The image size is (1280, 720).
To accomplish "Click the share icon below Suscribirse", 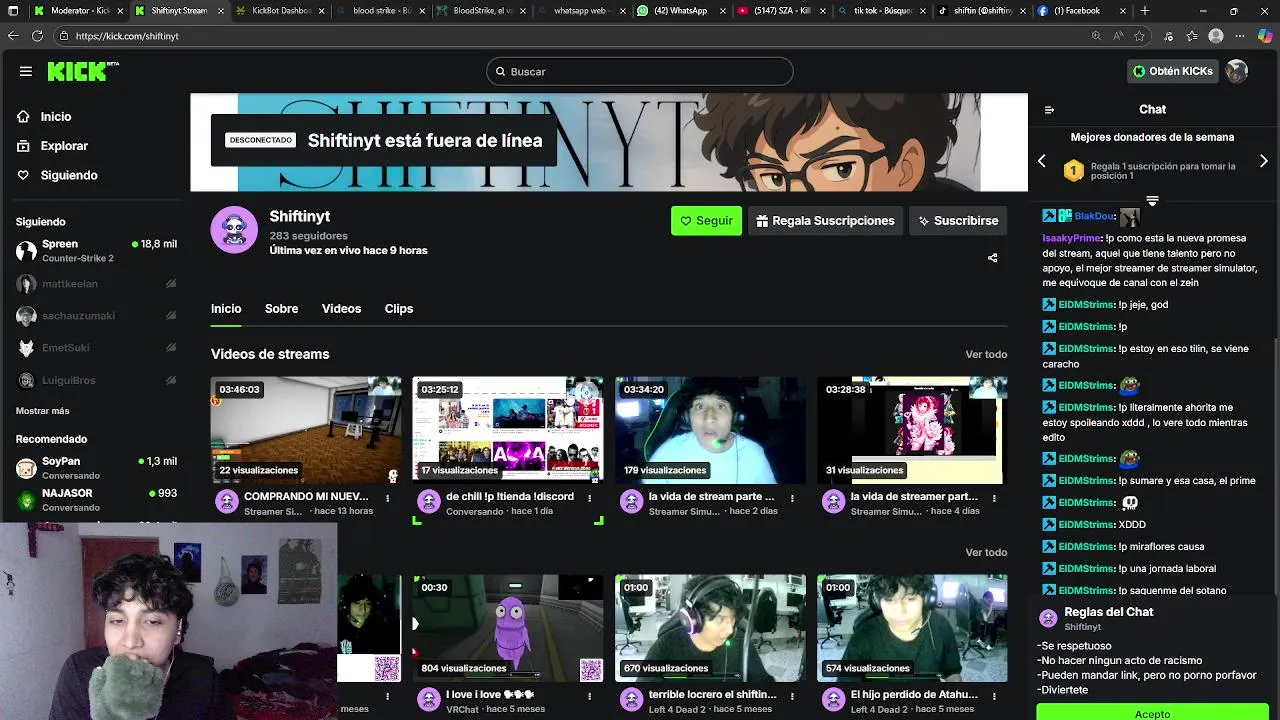I will (993, 258).
